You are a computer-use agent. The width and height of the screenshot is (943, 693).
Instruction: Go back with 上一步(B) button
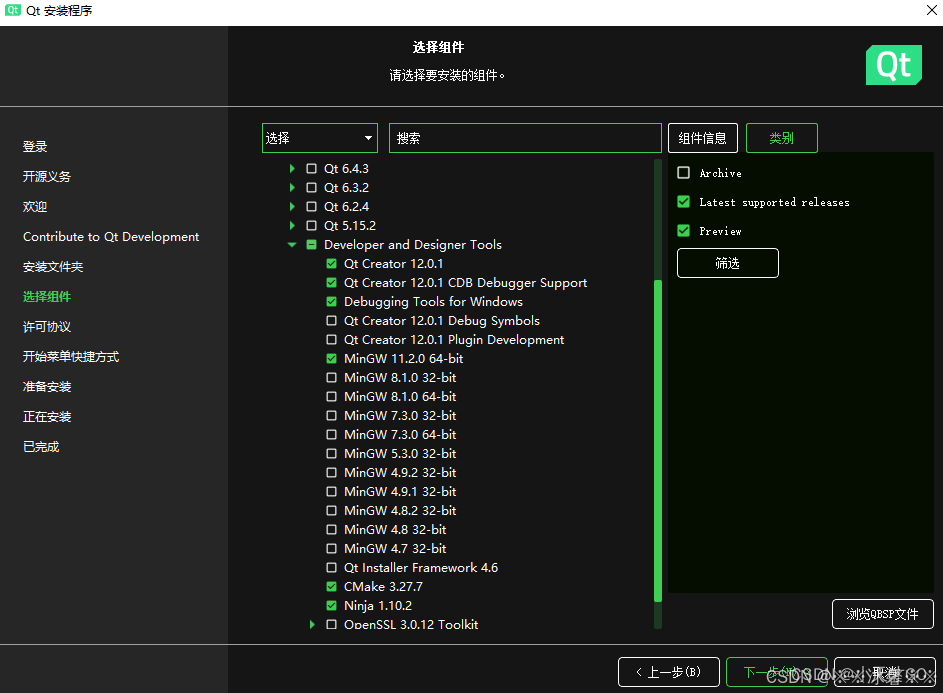[669, 672]
